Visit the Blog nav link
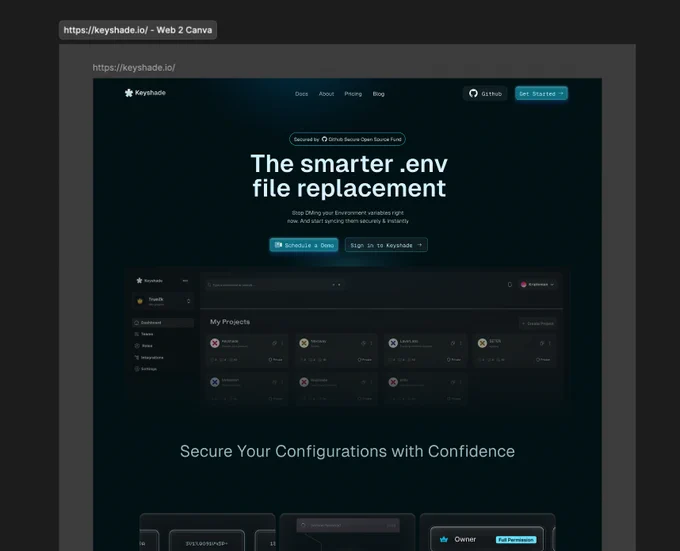680x551 pixels. (379, 94)
